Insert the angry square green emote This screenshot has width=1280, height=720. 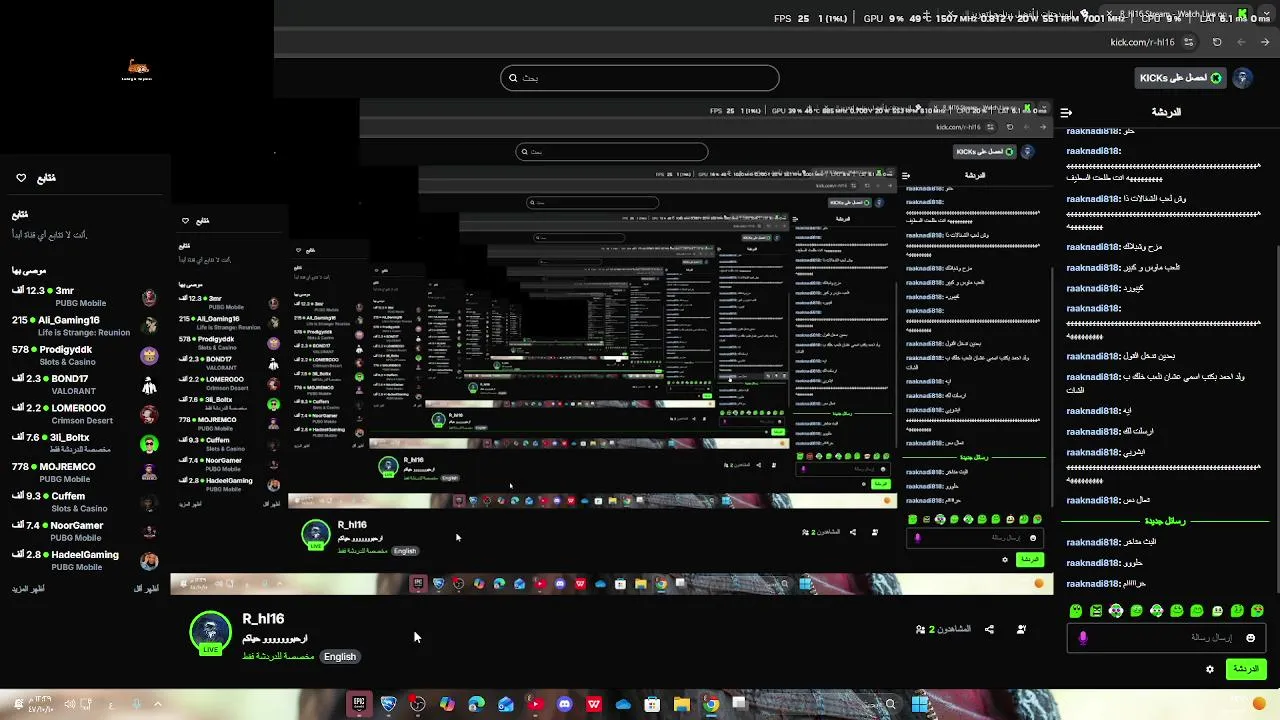point(1096,610)
